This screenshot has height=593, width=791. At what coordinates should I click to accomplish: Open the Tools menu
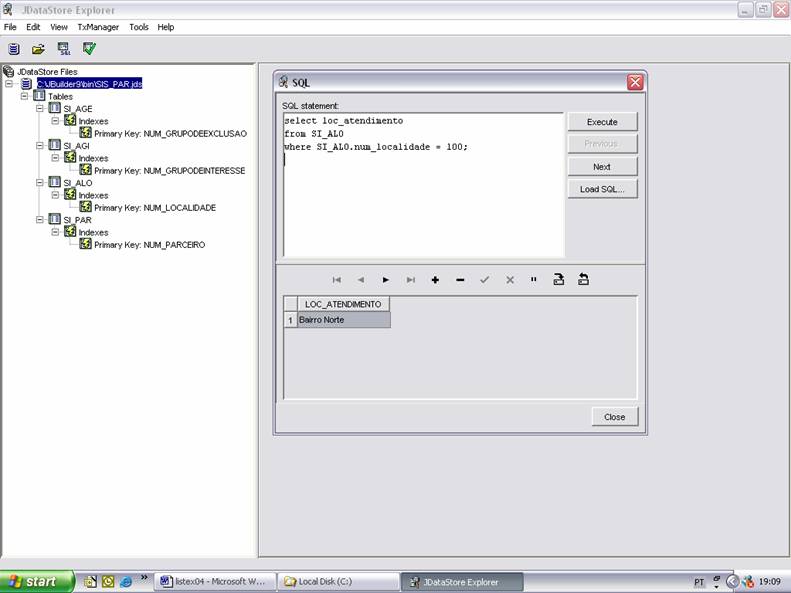138,27
